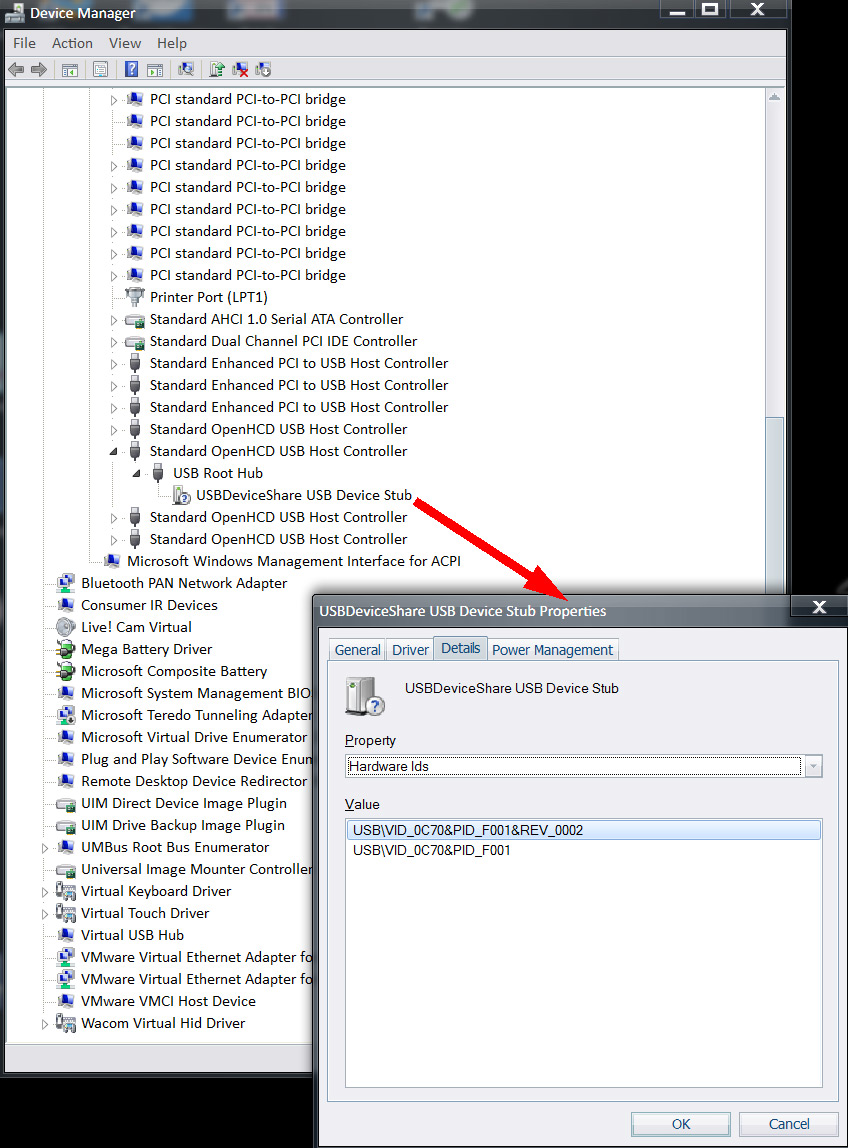Click the blue Help question mark icon
Image resolution: width=848 pixels, height=1148 pixels.
[x=131, y=70]
